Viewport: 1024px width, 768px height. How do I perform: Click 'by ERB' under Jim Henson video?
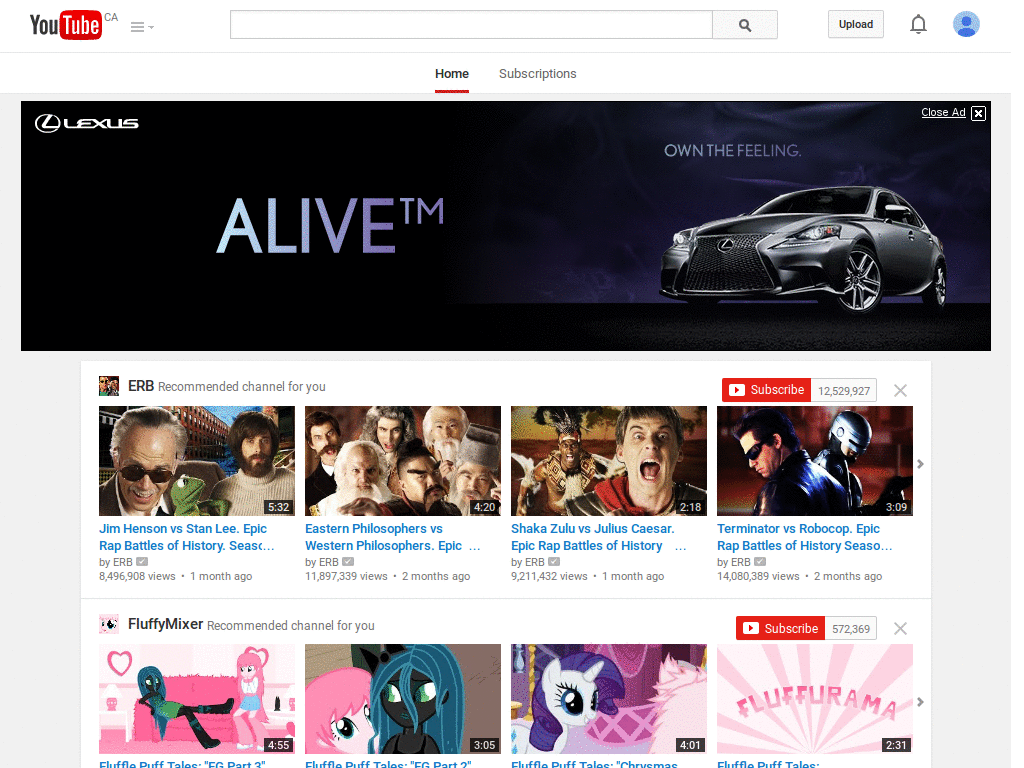pyautogui.click(x=116, y=562)
